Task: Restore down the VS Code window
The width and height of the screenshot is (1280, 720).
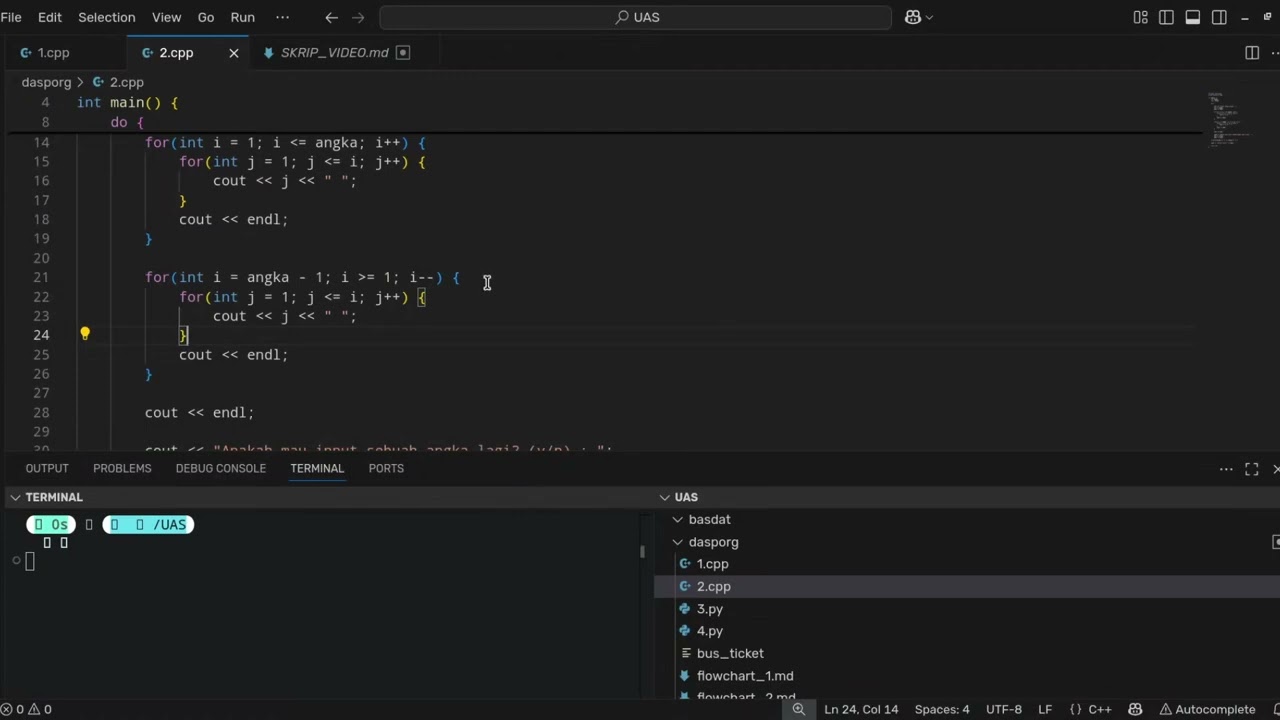Action: [1269, 17]
